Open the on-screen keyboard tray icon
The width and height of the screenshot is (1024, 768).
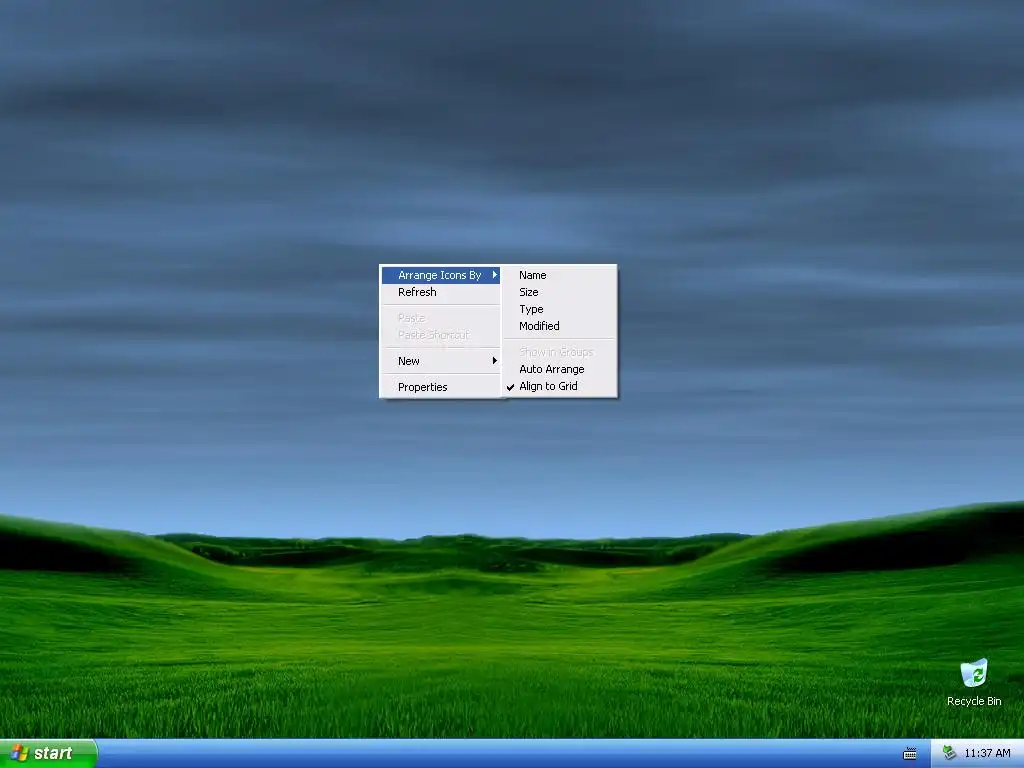click(x=910, y=754)
